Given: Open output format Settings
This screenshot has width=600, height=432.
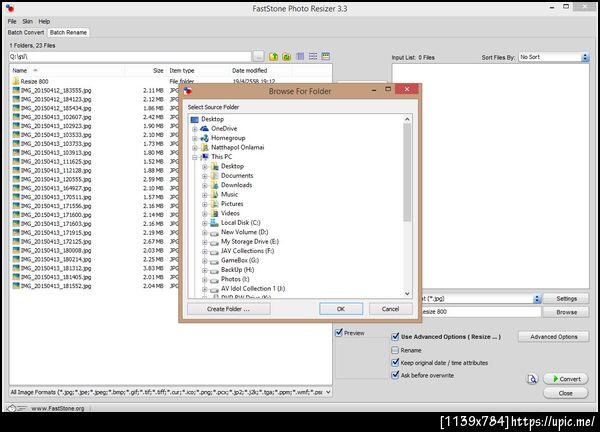Looking at the screenshot, I should point(566,298).
